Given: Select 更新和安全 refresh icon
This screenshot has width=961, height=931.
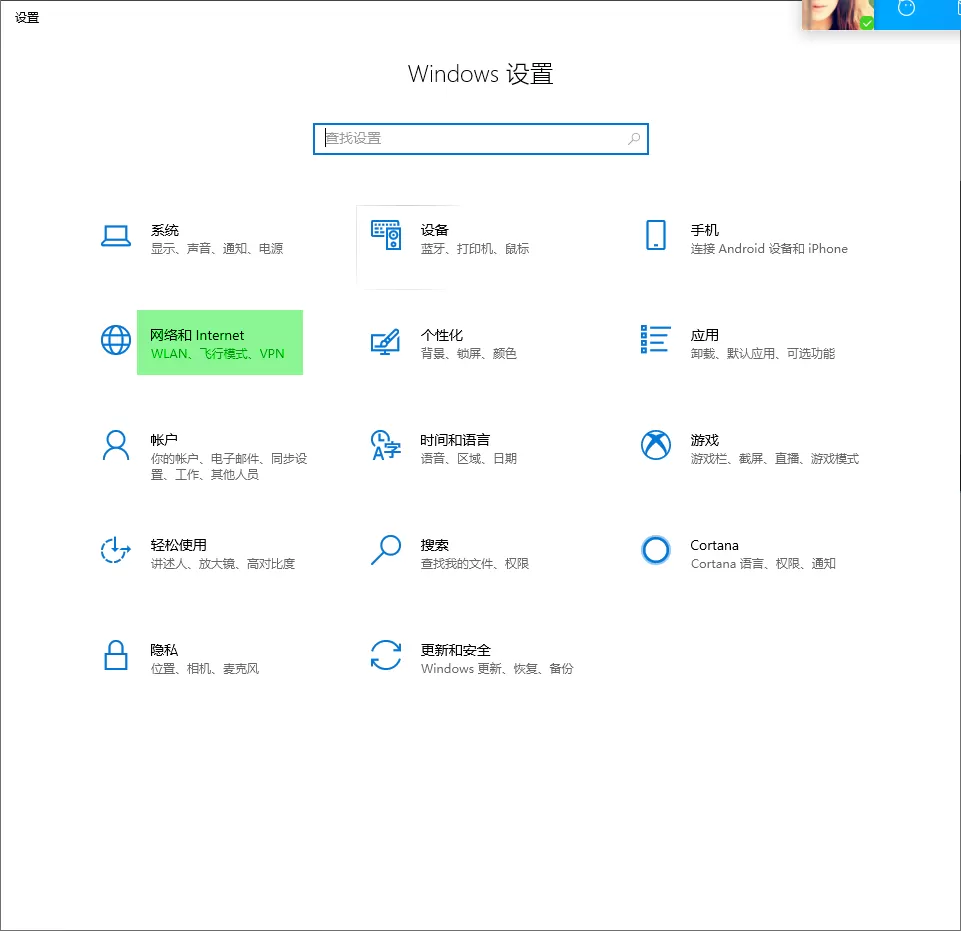Looking at the screenshot, I should click(387, 656).
